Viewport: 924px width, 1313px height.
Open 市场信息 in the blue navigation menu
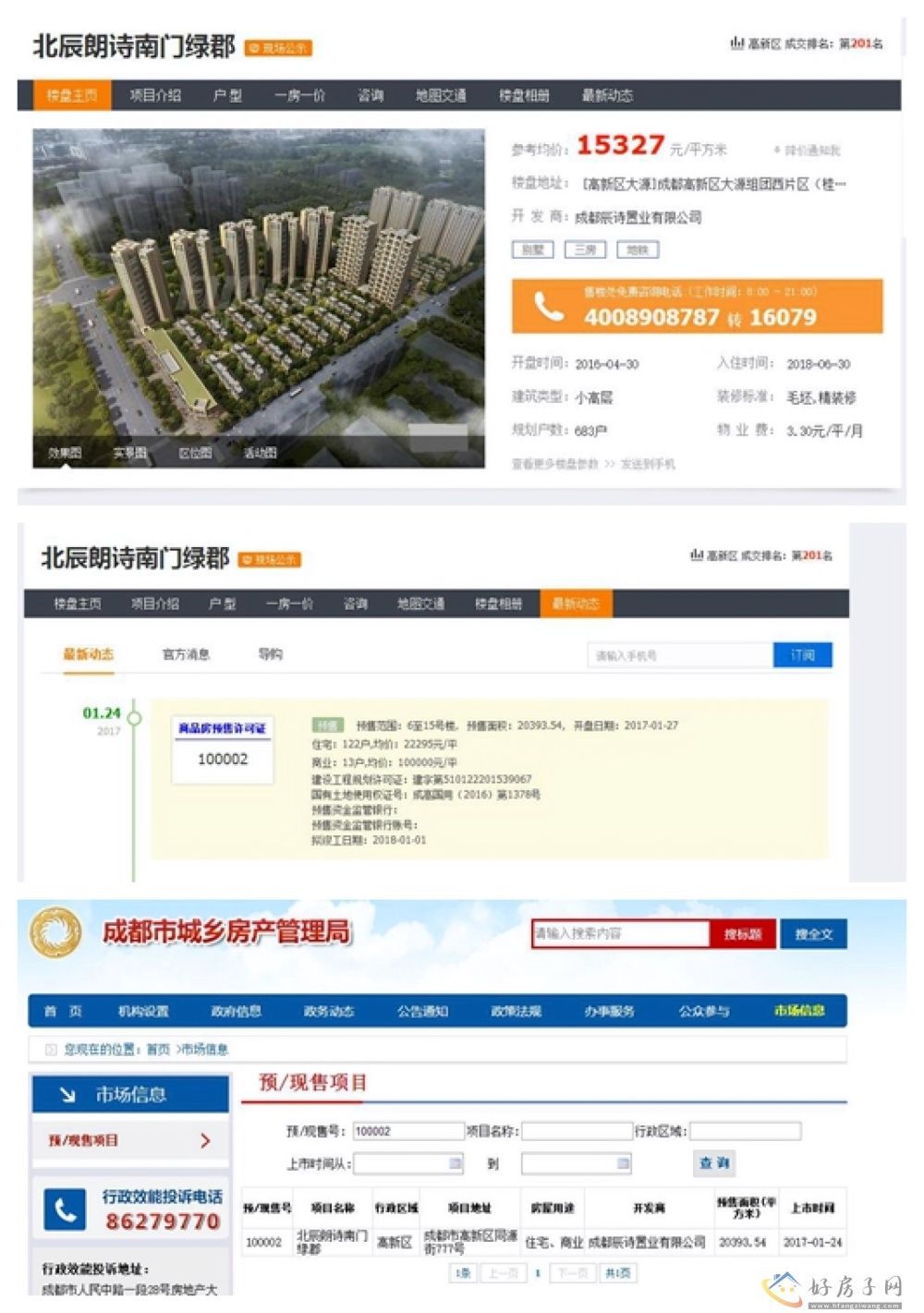click(799, 1011)
